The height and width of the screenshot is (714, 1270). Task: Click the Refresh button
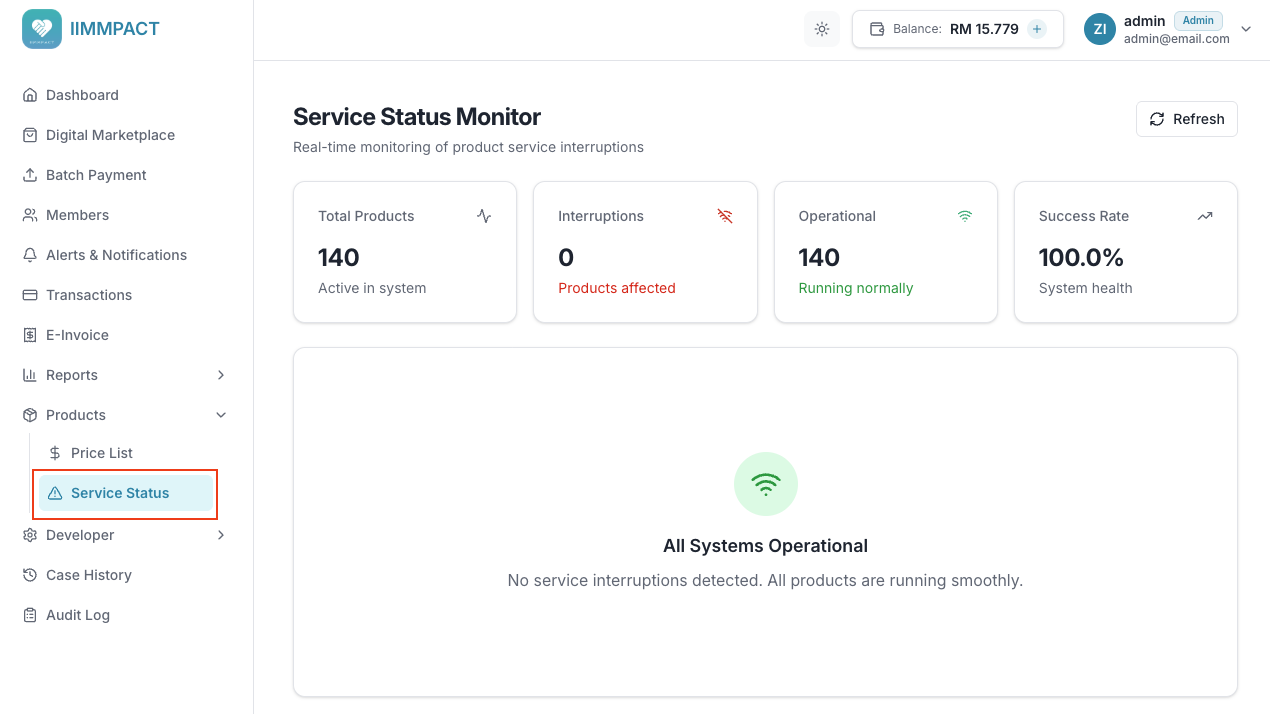pyautogui.click(x=1186, y=118)
